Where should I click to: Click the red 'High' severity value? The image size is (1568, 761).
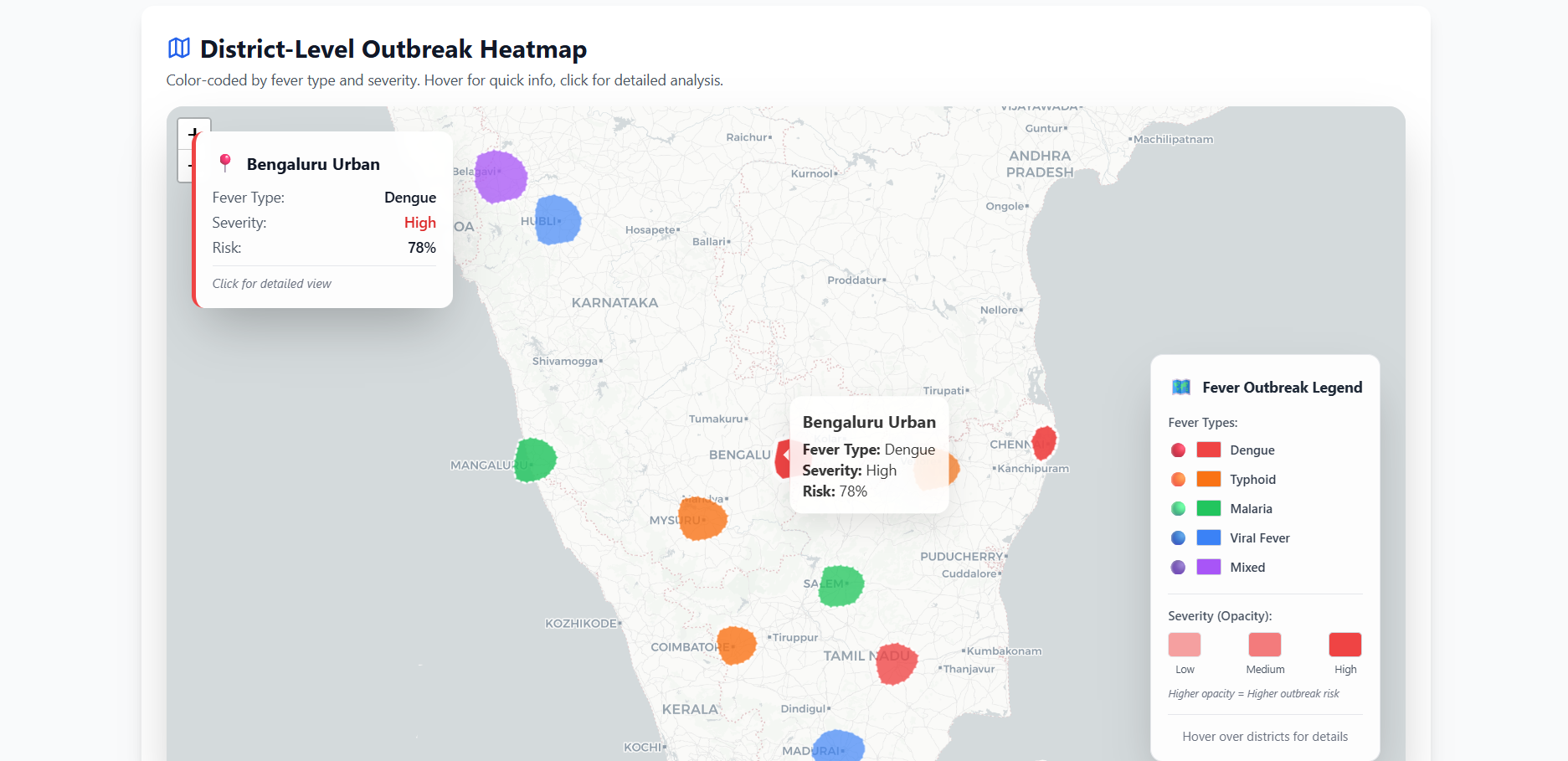click(420, 223)
